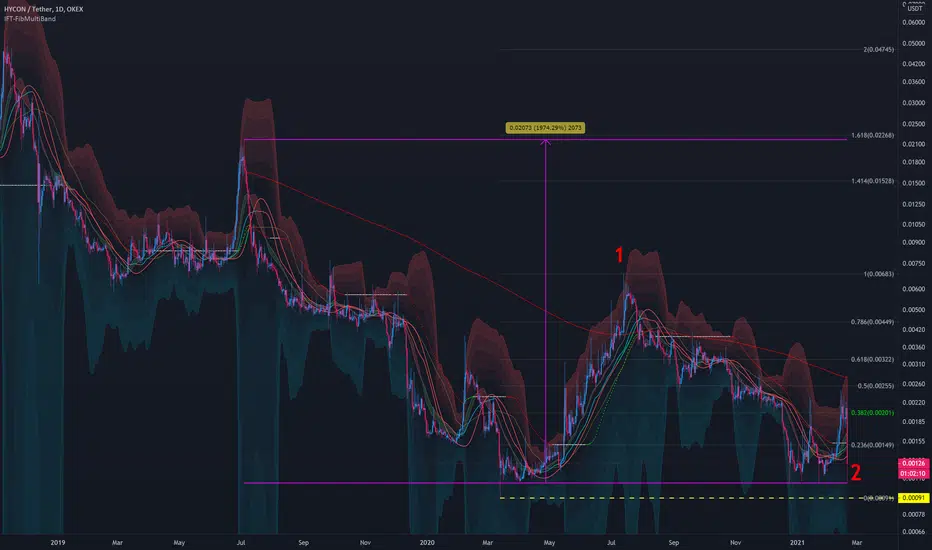Viewport: 932px width, 550px height.
Task: Click the 2021 label on time axis
Action: coord(797,542)
